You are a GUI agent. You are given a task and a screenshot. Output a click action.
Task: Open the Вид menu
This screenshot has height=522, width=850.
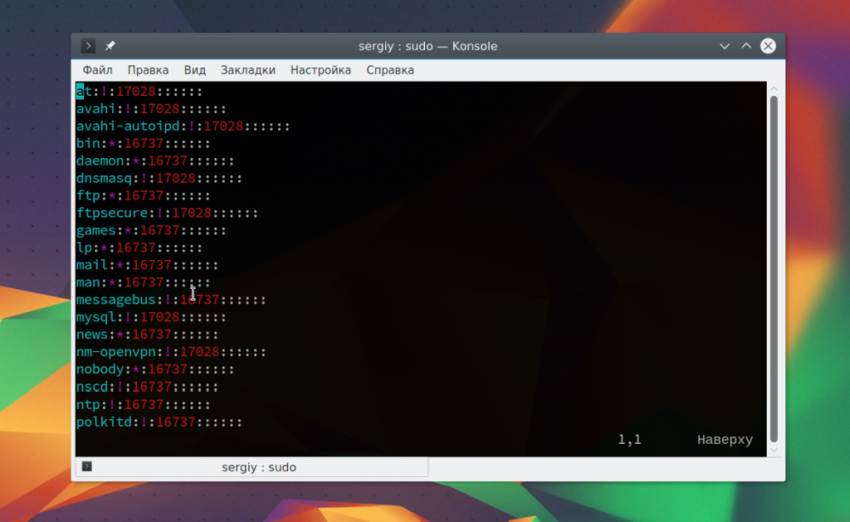(195, 70)
